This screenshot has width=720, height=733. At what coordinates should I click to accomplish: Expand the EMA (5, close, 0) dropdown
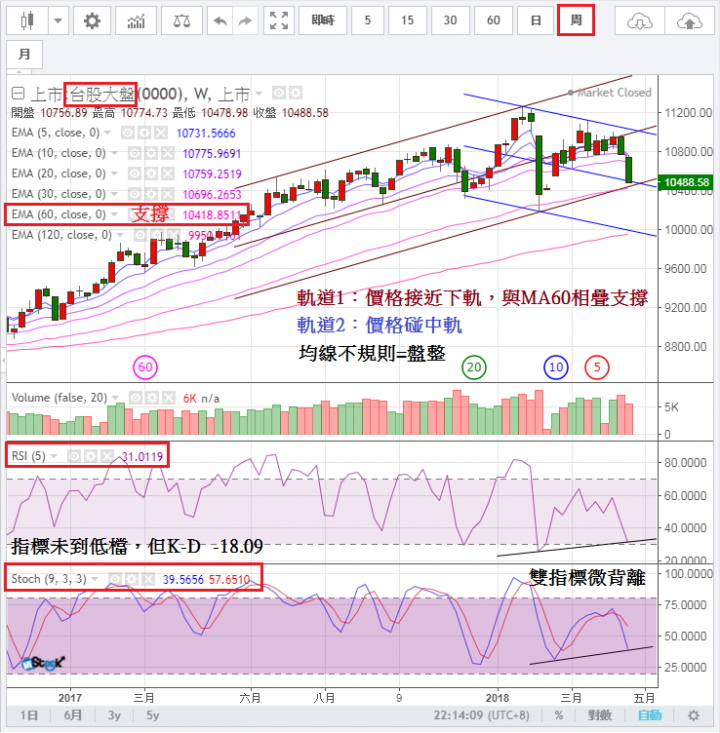click(x=108, y=133)
